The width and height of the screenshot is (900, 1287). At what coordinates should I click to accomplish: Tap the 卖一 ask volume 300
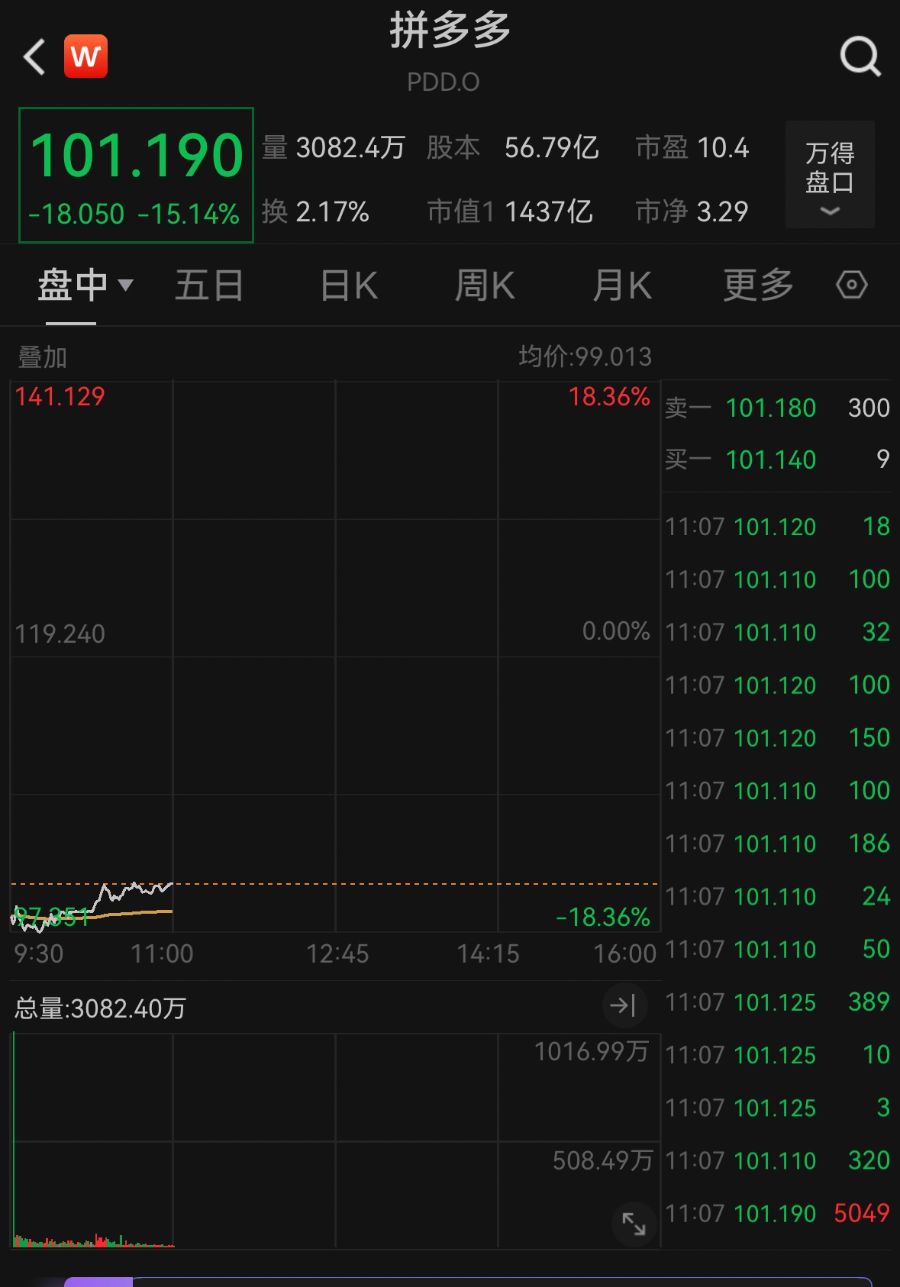pos(869,408)
